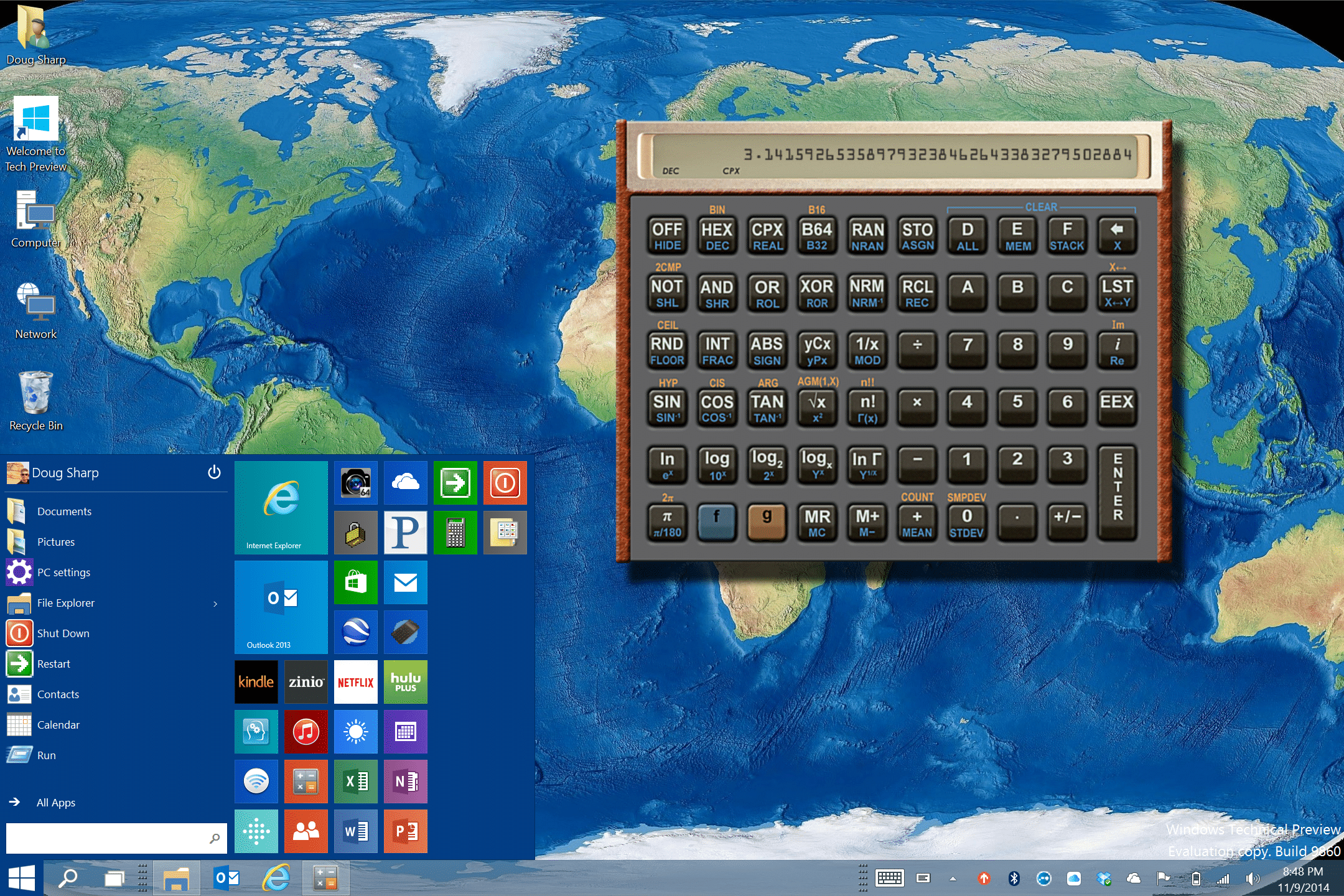Viewport: 1344px width, 896px height.
Task: Open the Excel tile
Action: (x=356, y=782)
